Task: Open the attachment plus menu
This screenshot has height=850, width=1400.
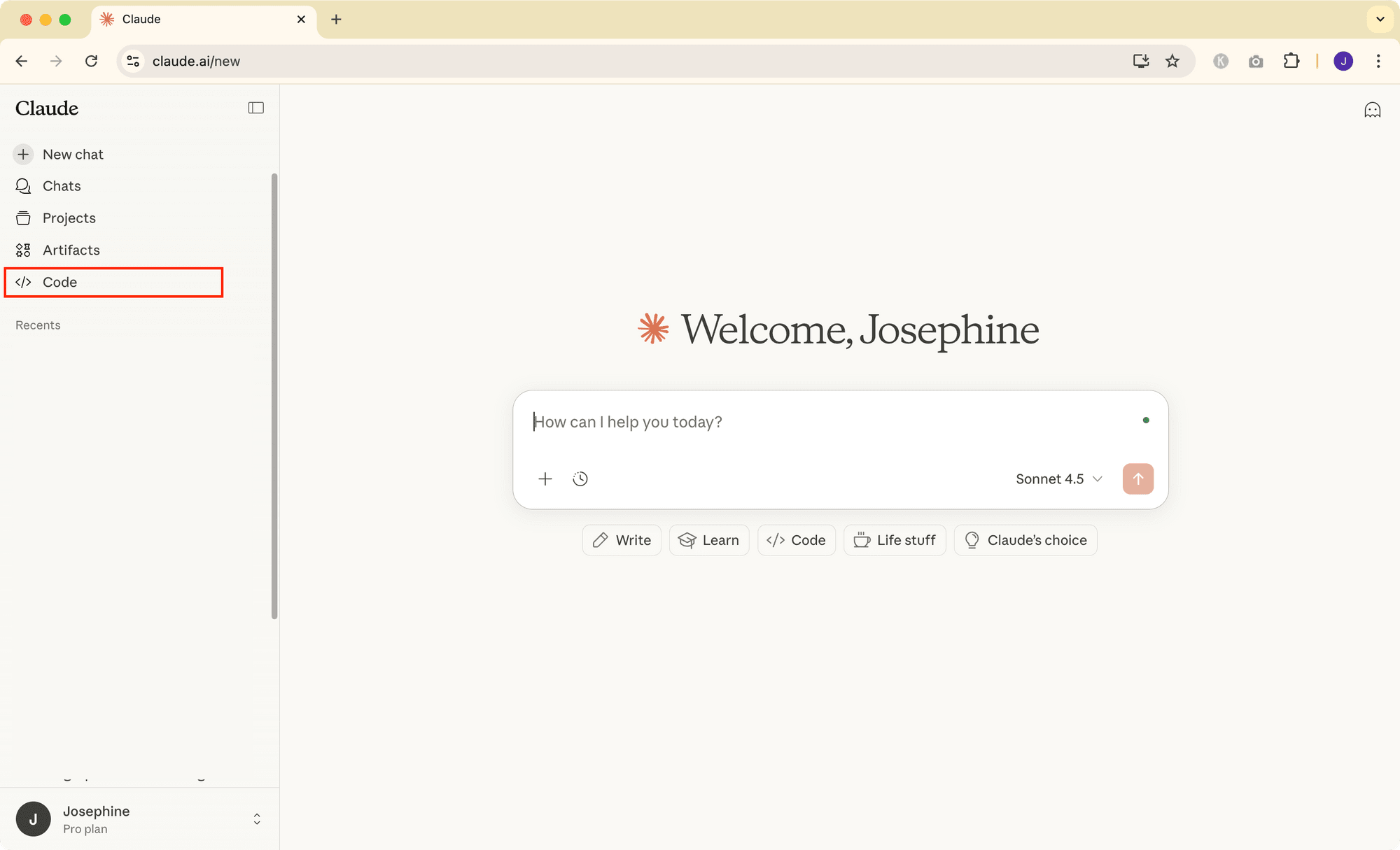Action: click(x=545, y=479)
